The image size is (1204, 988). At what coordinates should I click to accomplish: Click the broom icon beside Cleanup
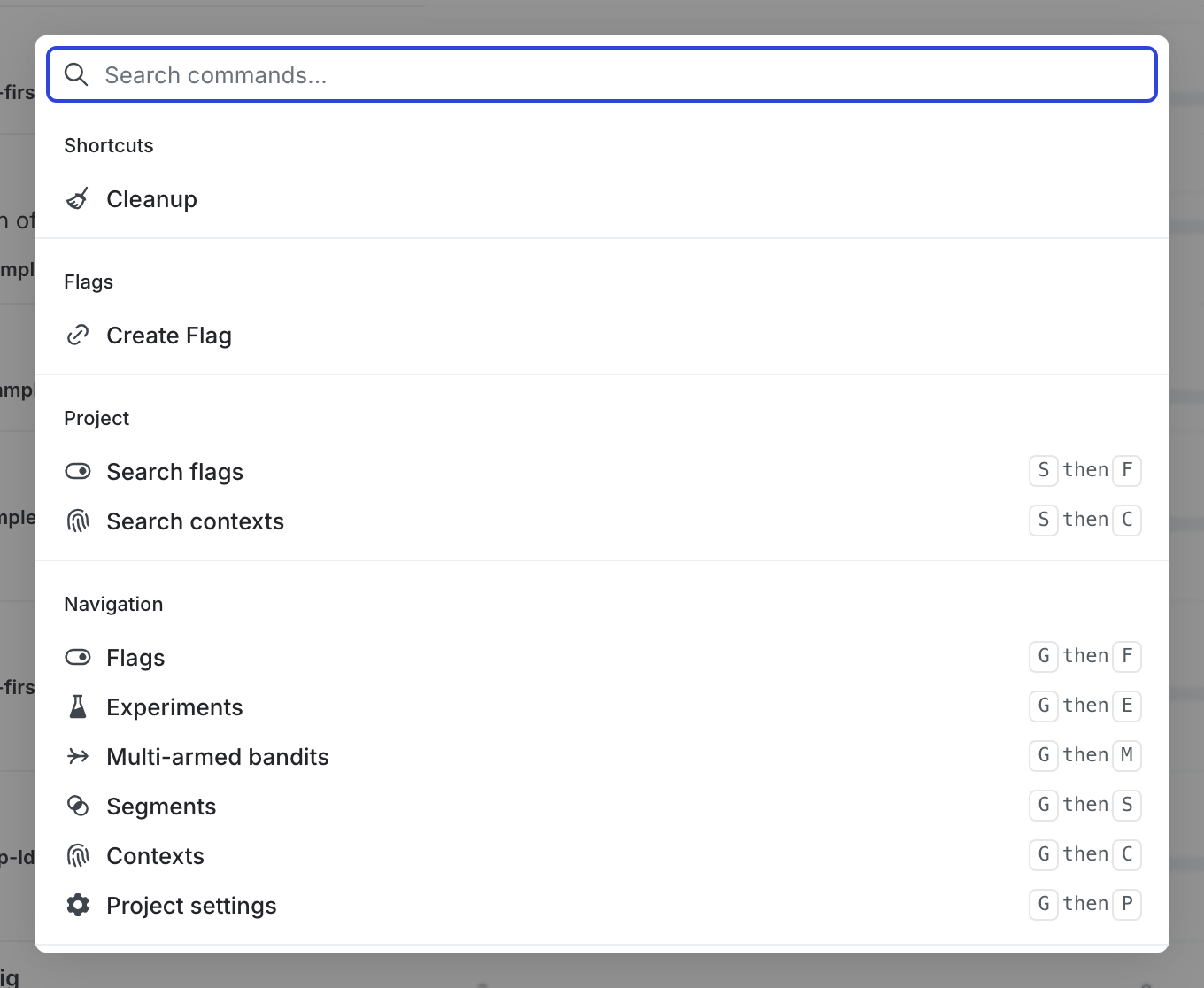pos(78,199)
